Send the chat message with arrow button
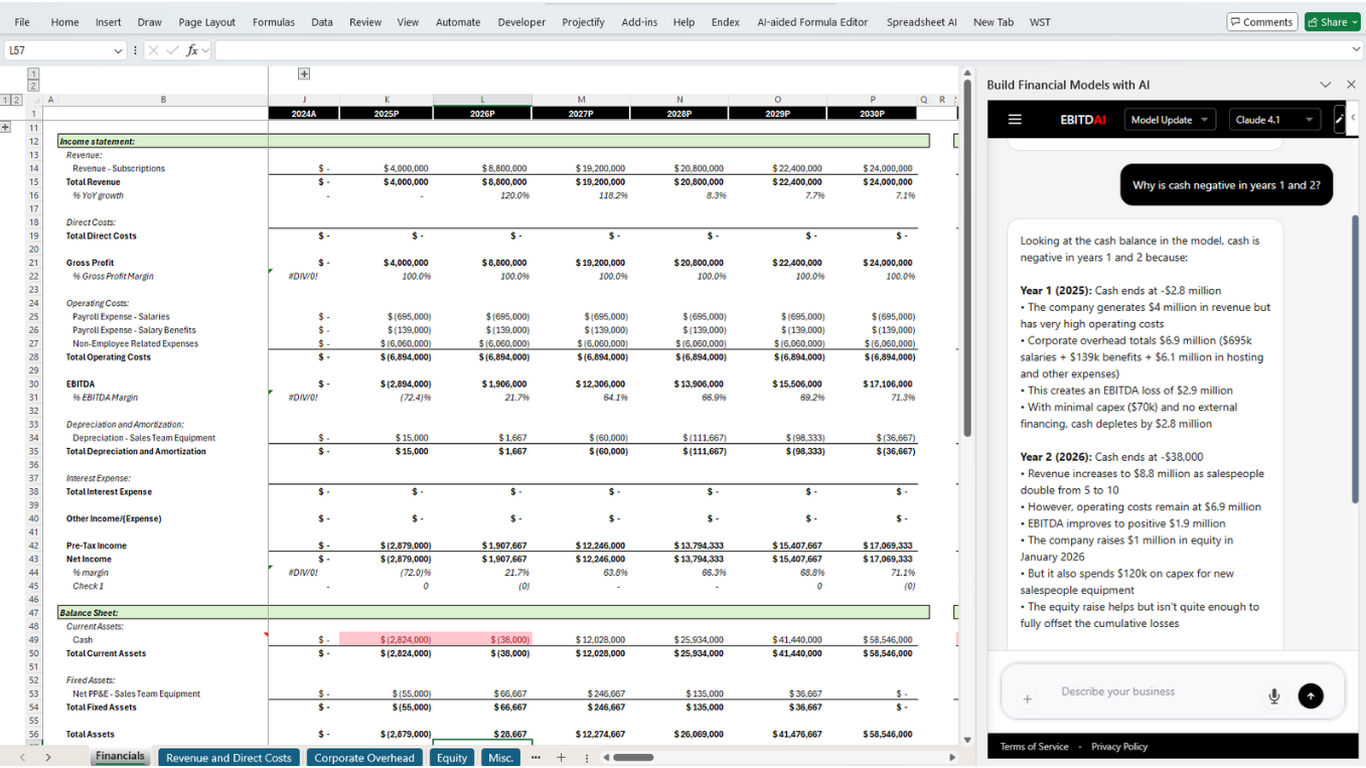Screen dimensions: 1366x768 1310,697
